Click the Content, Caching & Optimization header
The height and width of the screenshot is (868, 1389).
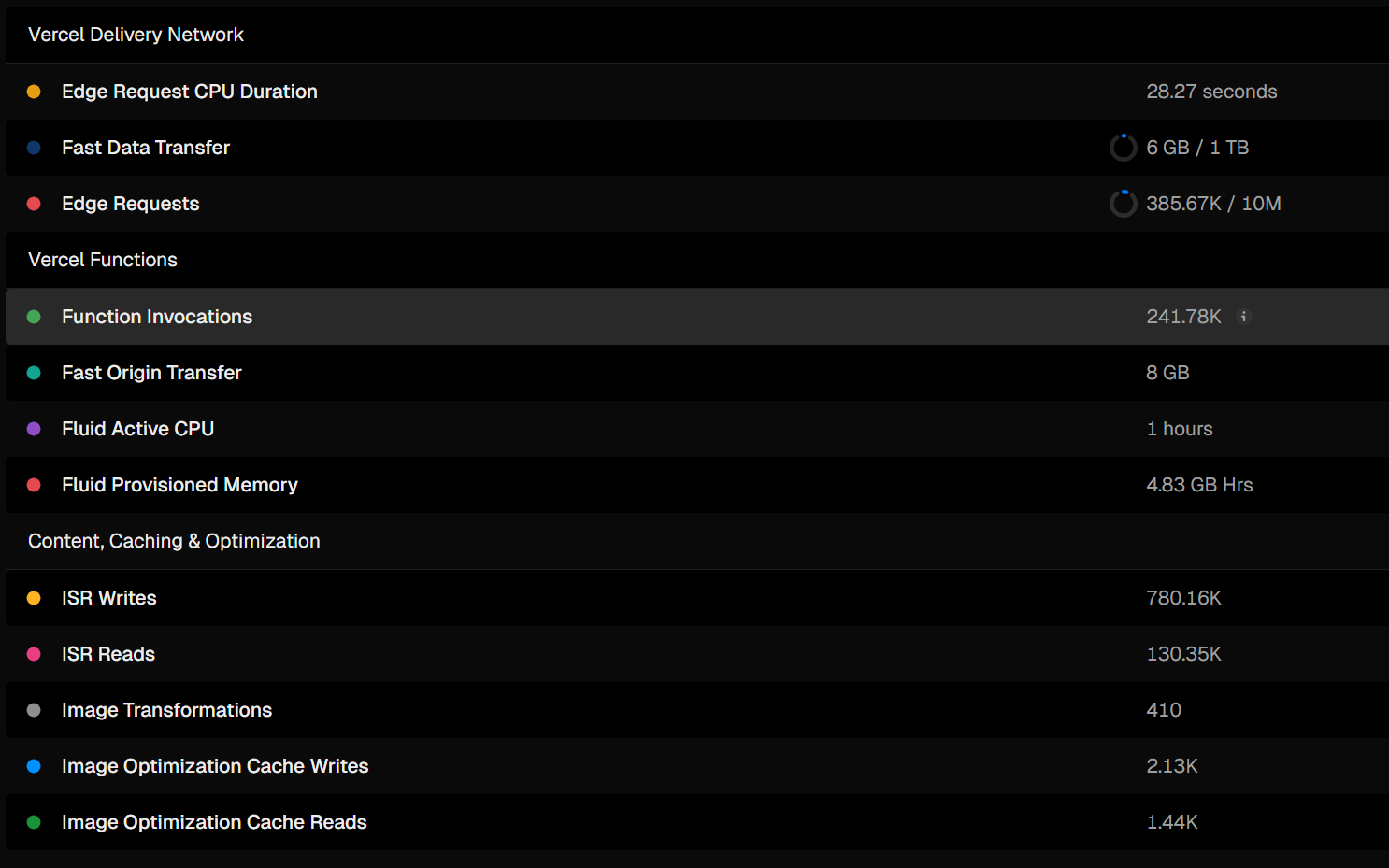tap(174, 541)
